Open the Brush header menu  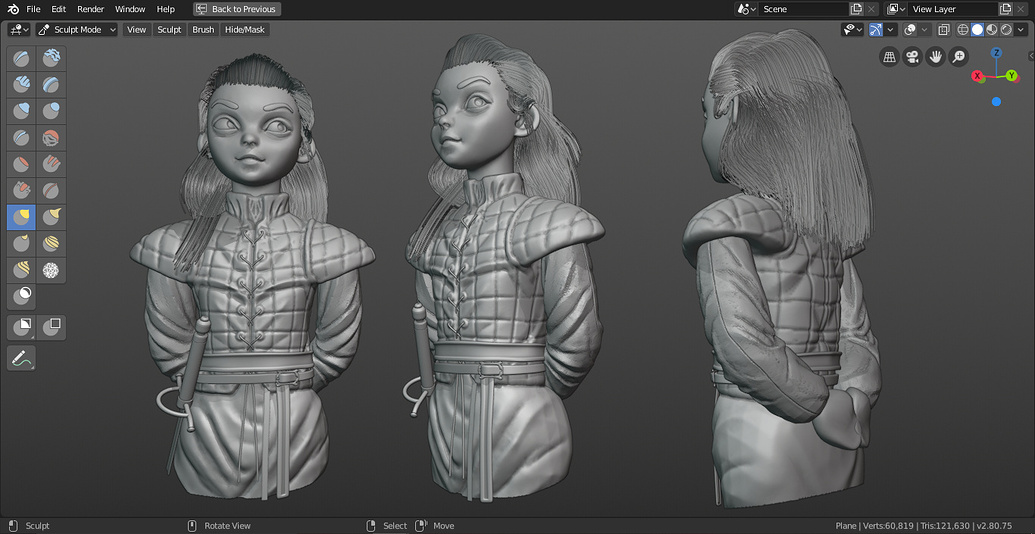coord(203,30)
